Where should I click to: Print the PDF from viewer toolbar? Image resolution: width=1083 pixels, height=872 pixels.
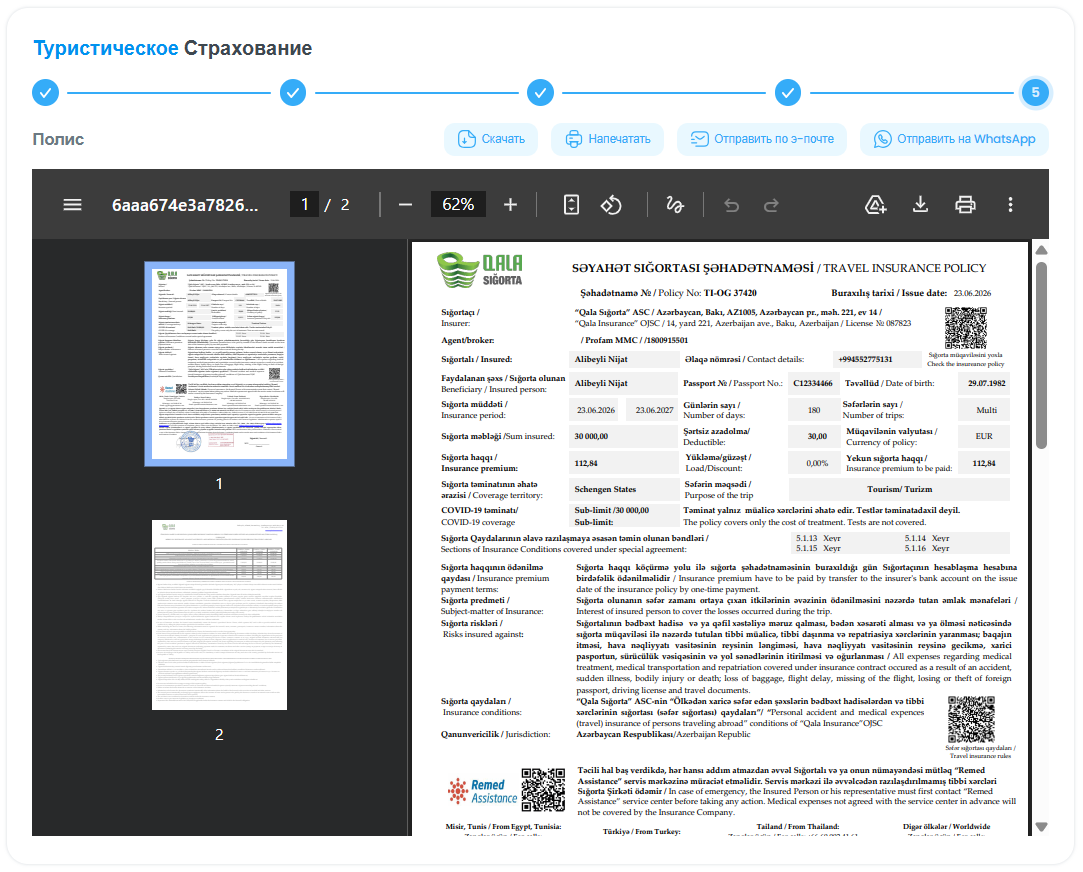965,205
